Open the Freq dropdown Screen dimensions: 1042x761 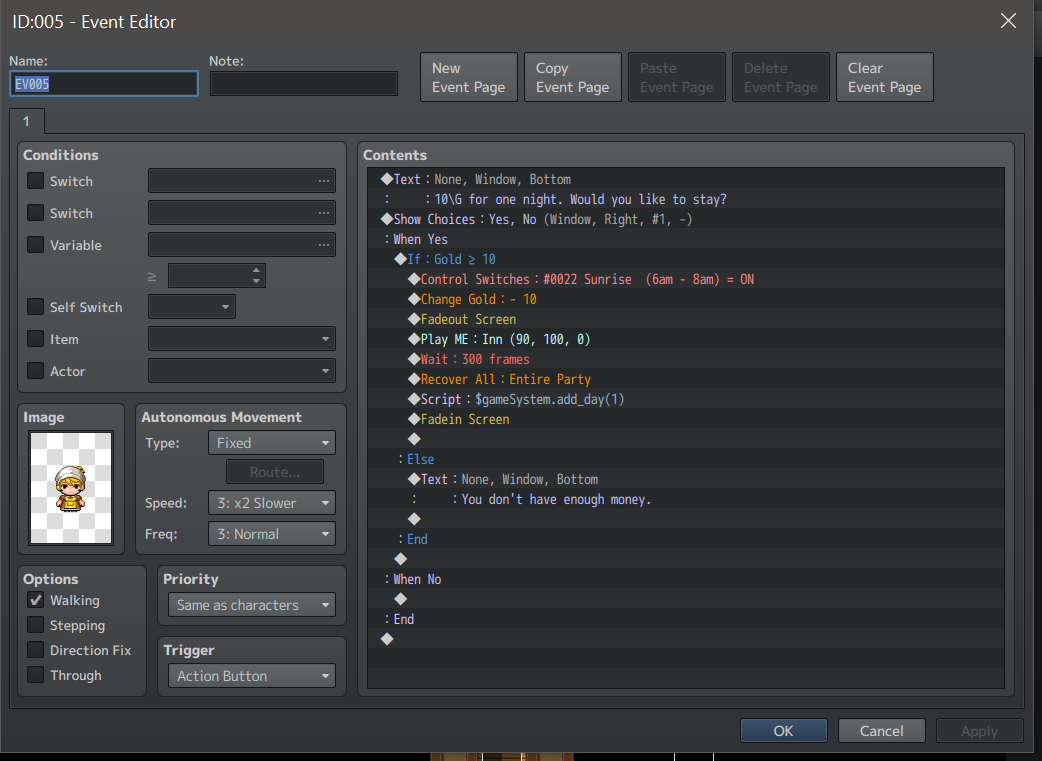click(271, 534)
